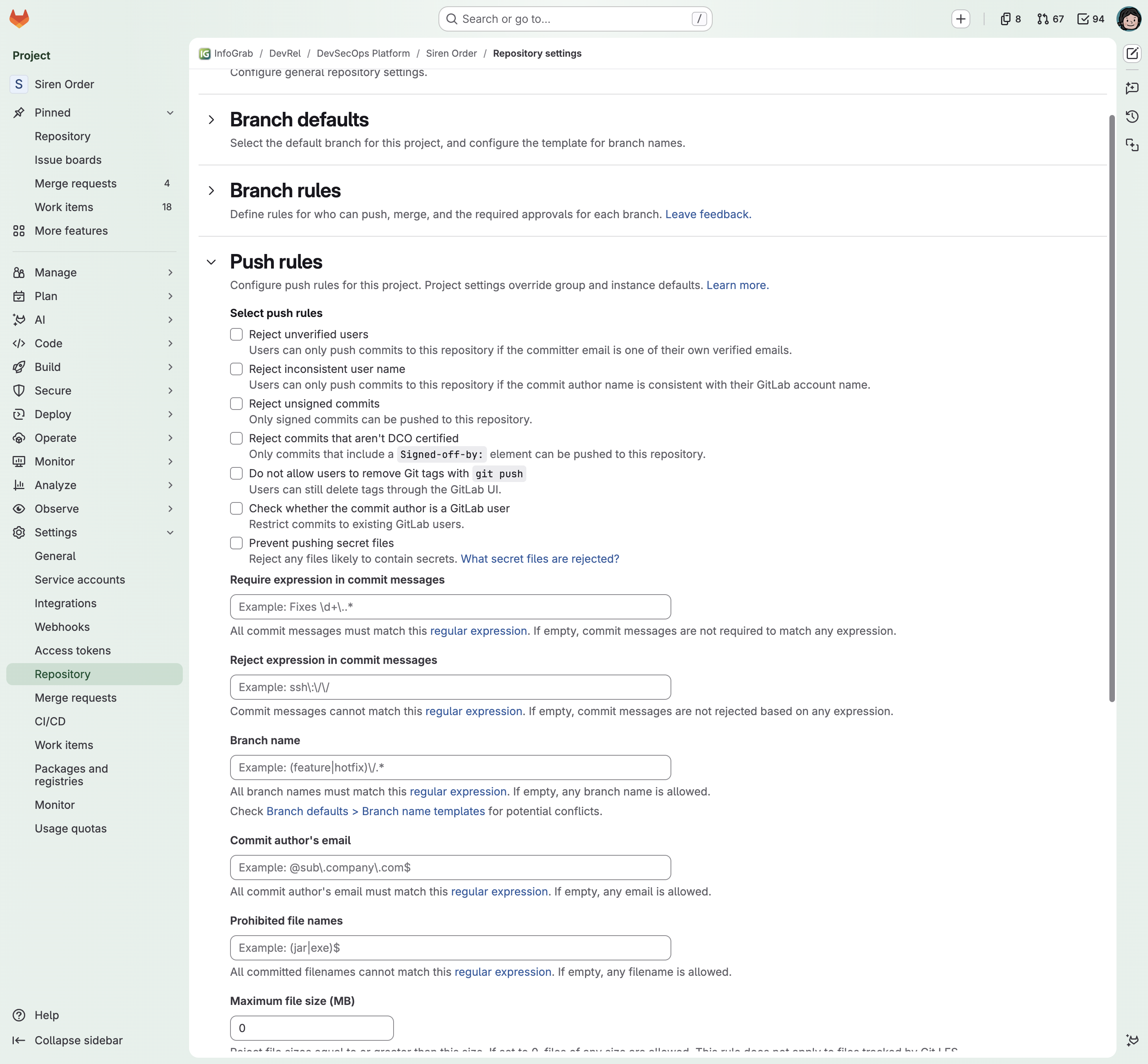
Task: Collapse the Pinned sidebar group
Action: pyautogui.click(x=170, y=113)
